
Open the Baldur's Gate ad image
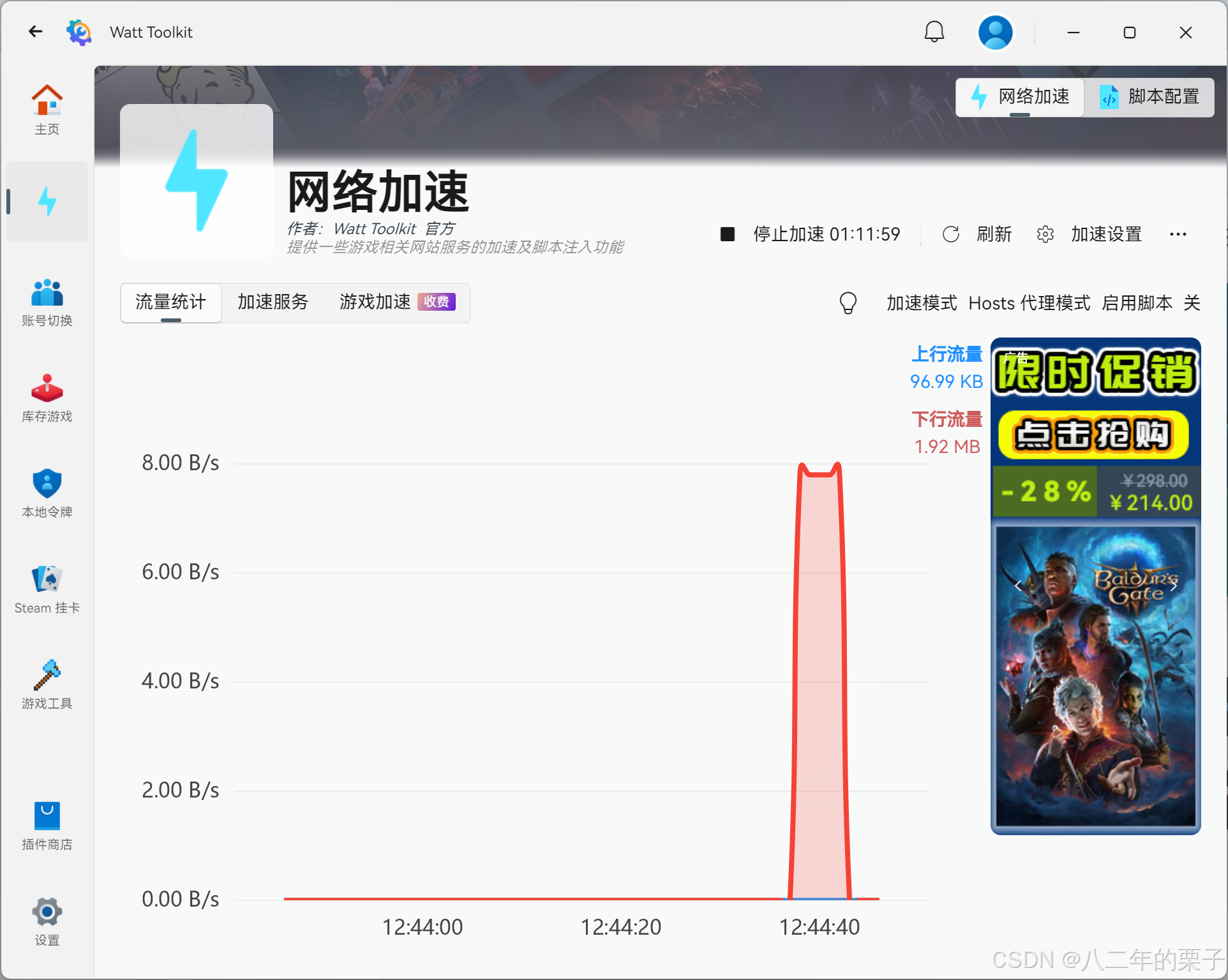click(x=1095, y=676)
